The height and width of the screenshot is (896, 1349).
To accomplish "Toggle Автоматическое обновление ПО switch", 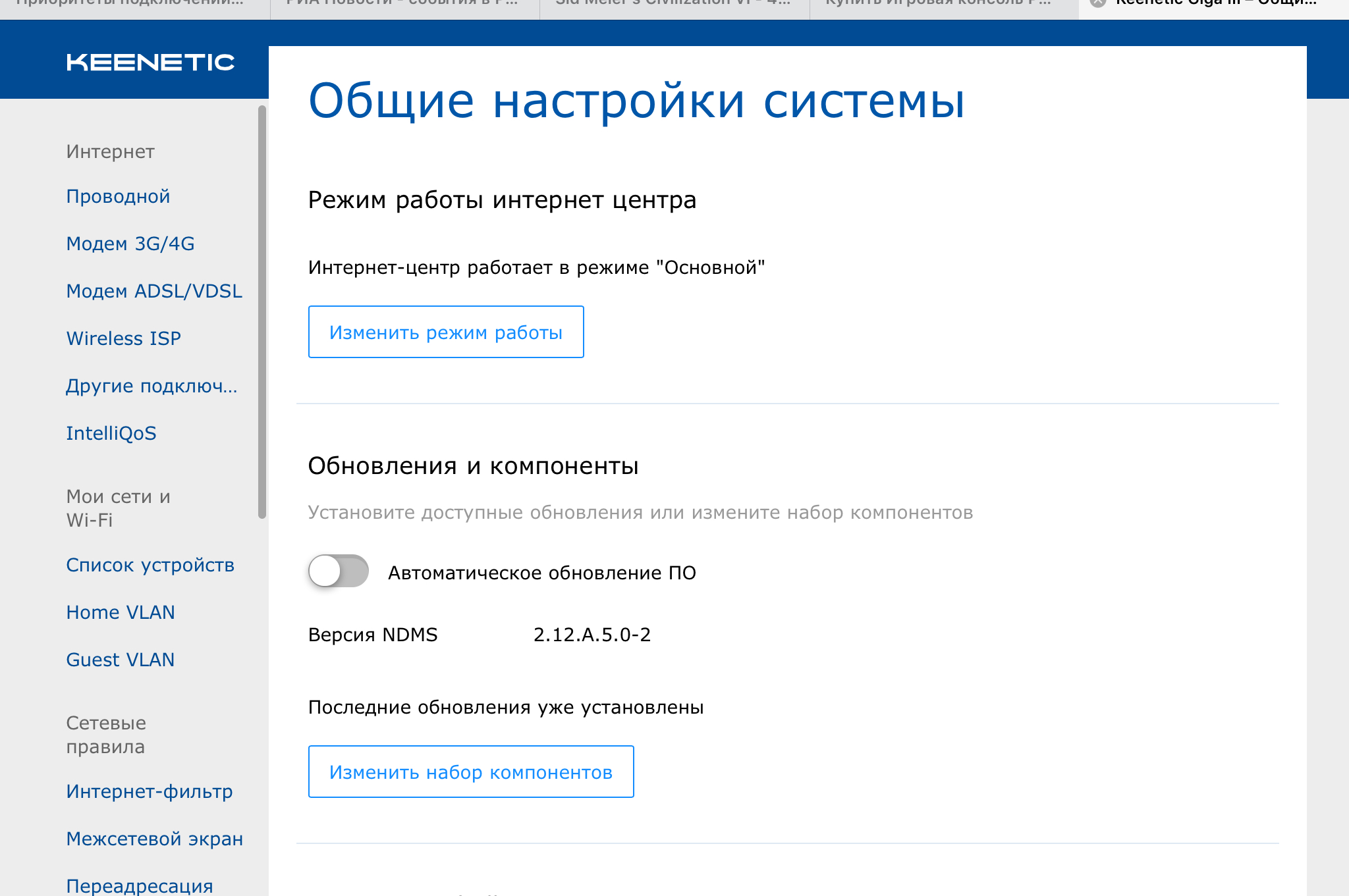I will point(339,571).
